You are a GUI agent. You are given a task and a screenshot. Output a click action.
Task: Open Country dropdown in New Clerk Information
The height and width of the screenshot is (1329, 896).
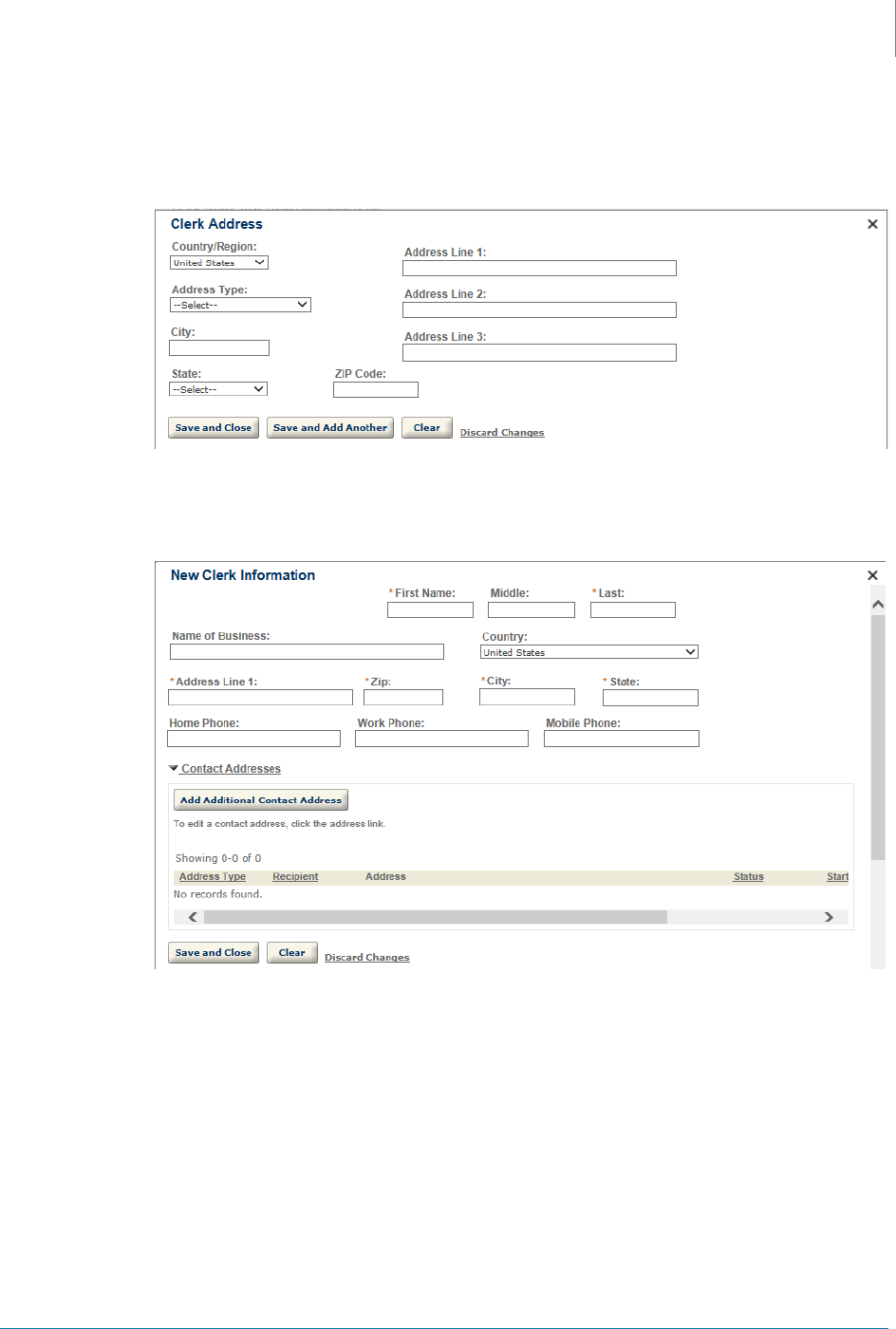pyautogui.click(x=589, y=652)
